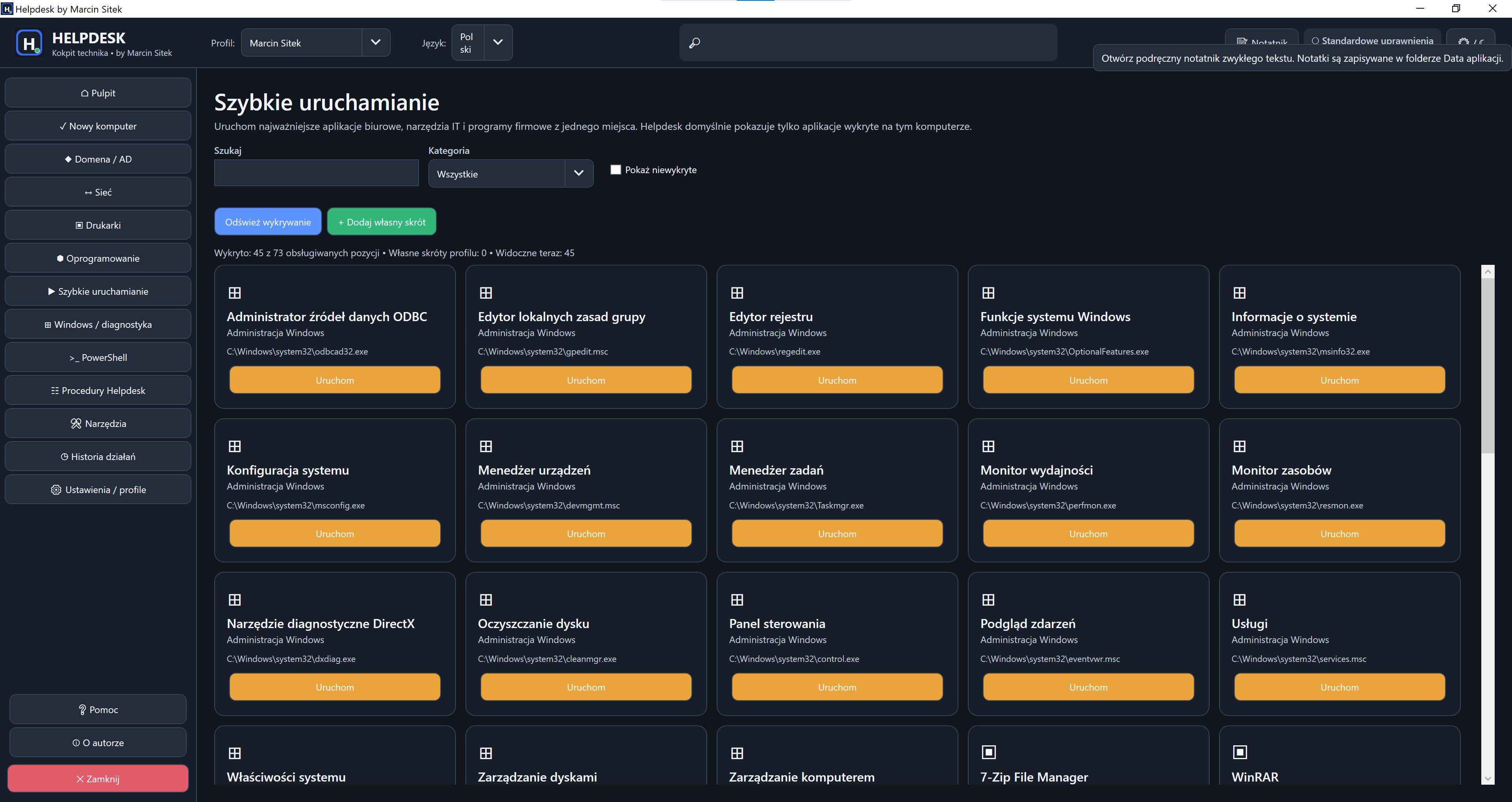Launch Menedżer zadań with its Uruchom button
The image size is (1512, 802).
(x=837, y=533)
